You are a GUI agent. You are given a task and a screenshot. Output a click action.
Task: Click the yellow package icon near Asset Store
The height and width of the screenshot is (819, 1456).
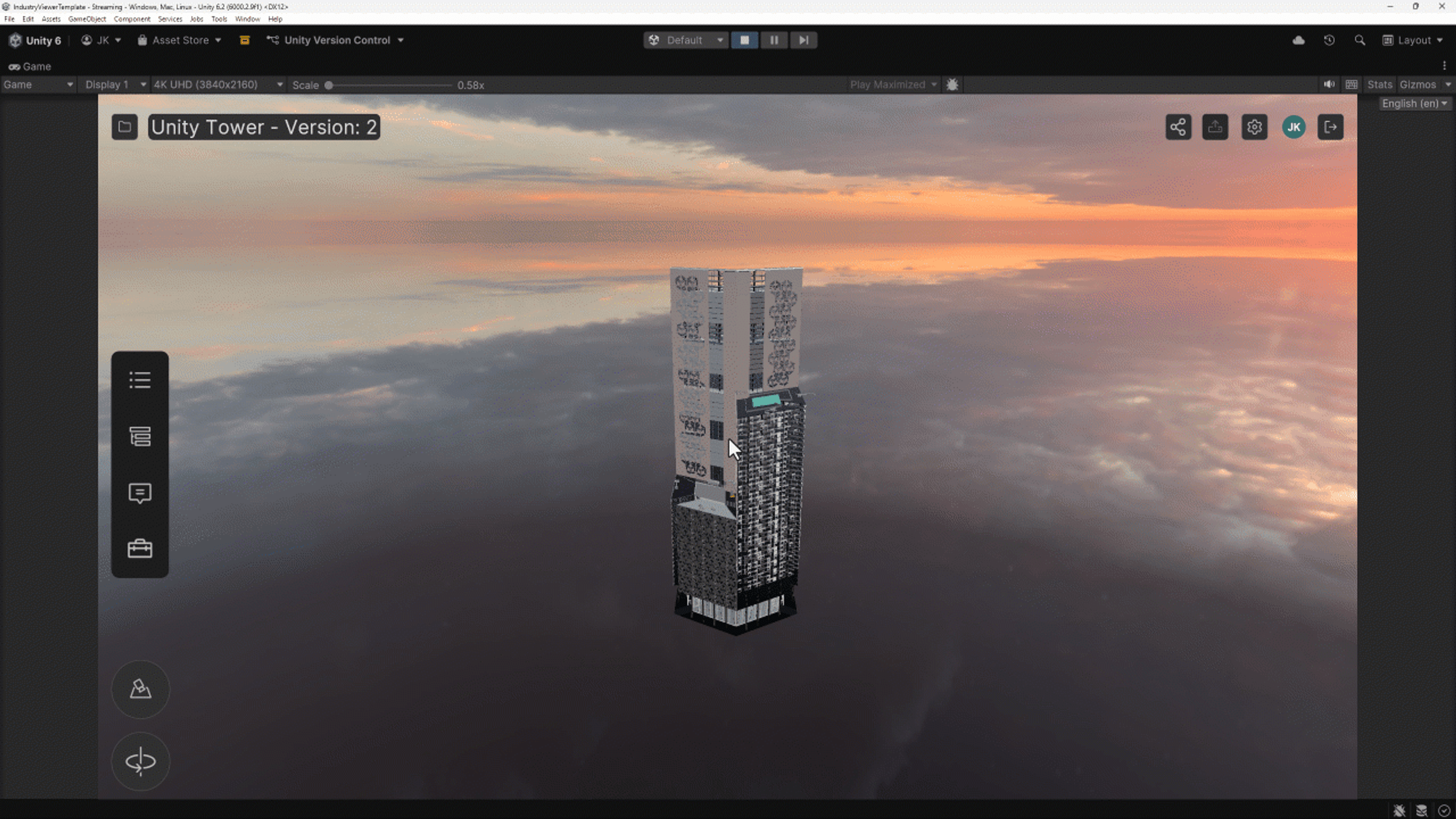point(245,40)
